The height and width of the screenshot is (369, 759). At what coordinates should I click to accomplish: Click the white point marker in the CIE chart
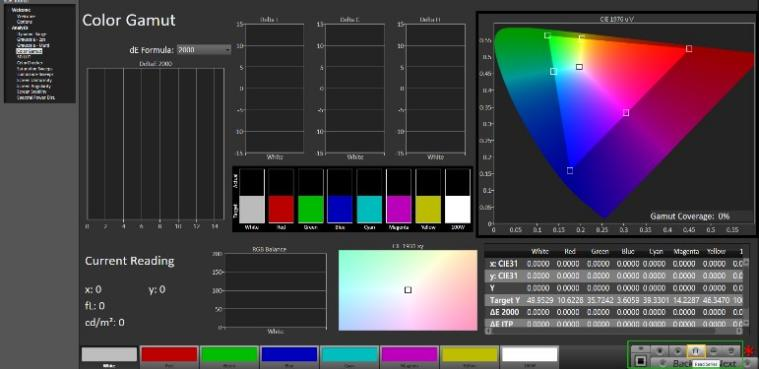(x=579, y=67)
